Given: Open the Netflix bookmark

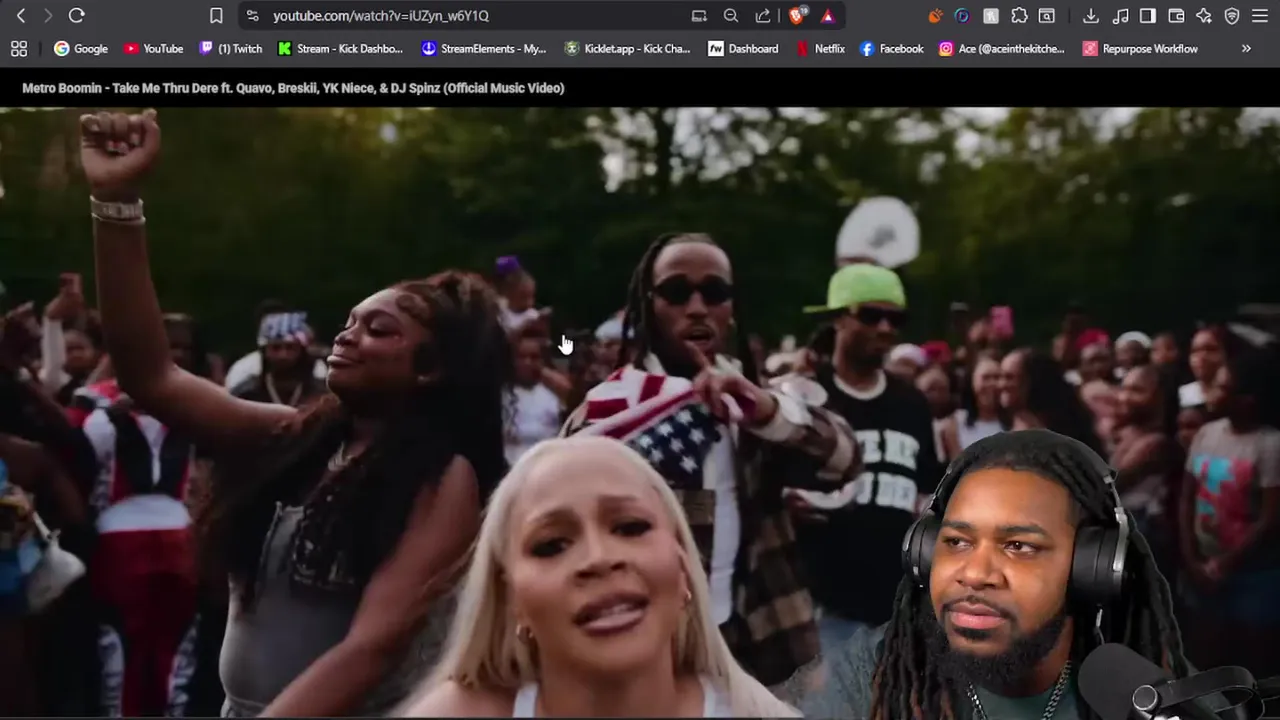Looking at the screenshot, I should pos(820,48).
